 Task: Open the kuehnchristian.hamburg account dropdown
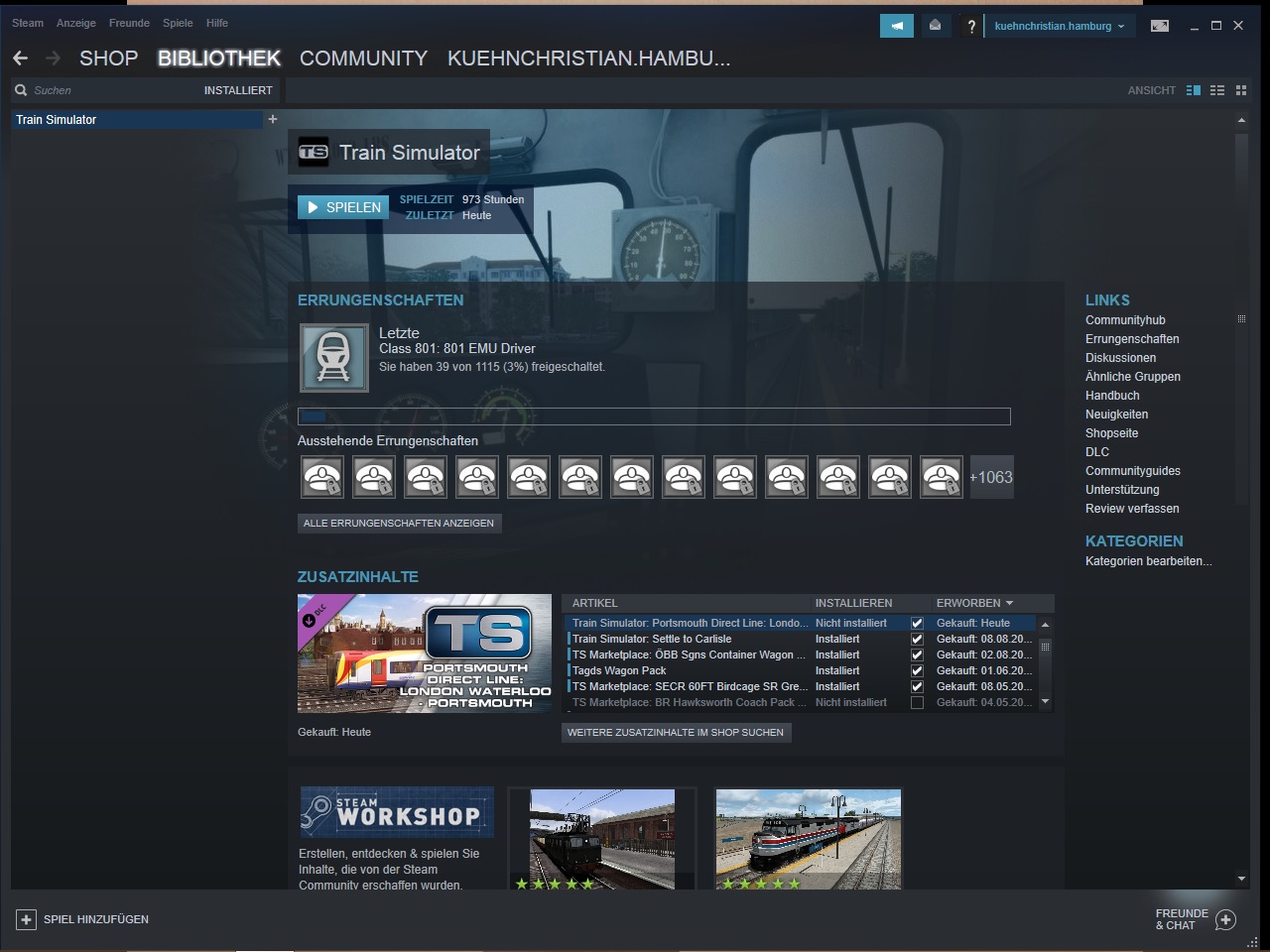(1060, 26)
